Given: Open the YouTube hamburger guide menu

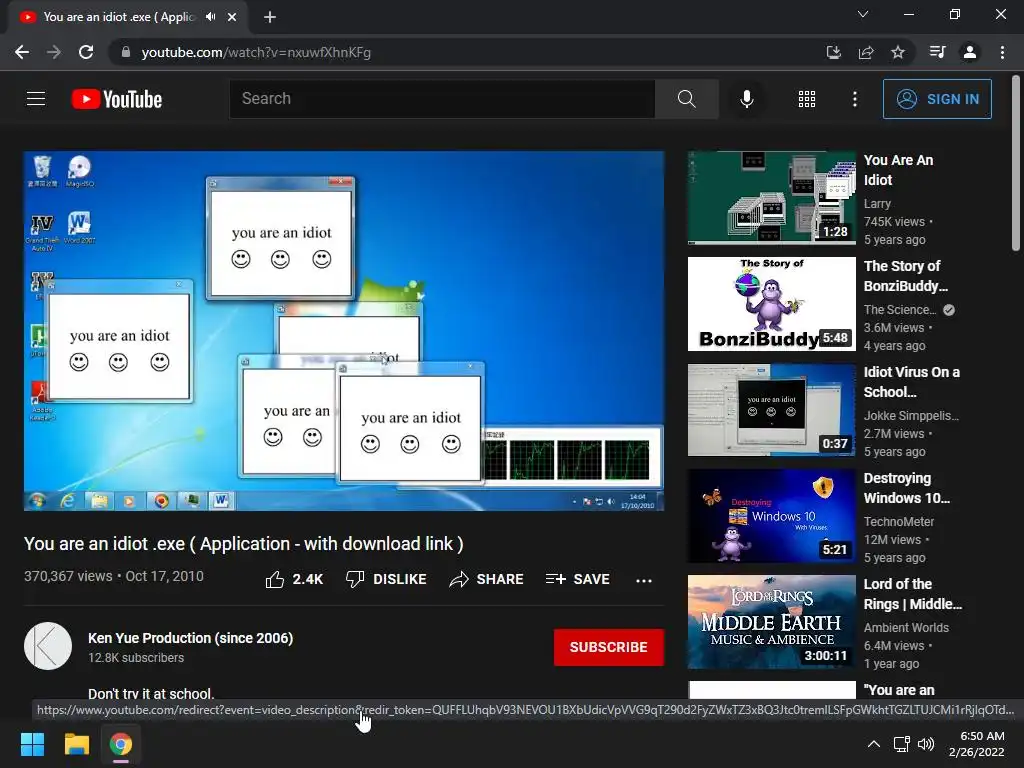Looking at the screenshot, I should coord(36,99).
